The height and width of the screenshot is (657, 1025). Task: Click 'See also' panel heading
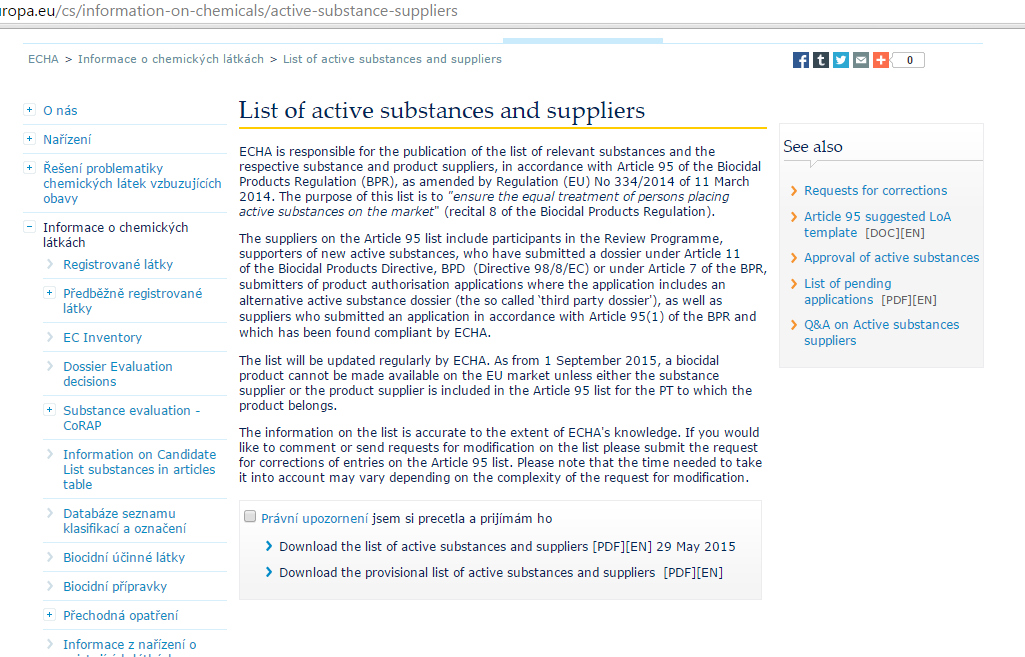pyautogui.click(x=813, y=146)
